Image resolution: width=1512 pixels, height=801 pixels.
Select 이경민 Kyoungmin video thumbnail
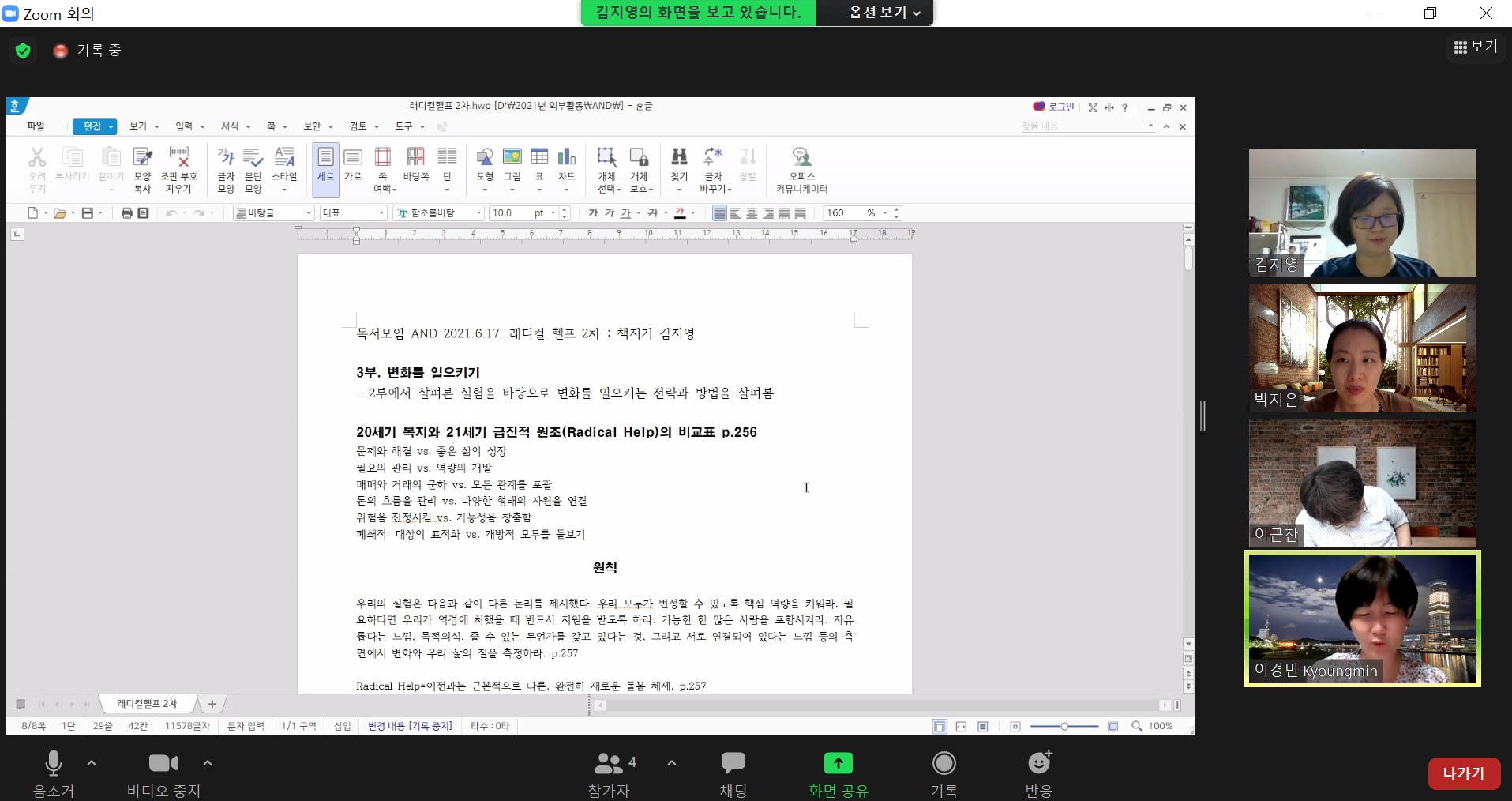coord(1362,618)
